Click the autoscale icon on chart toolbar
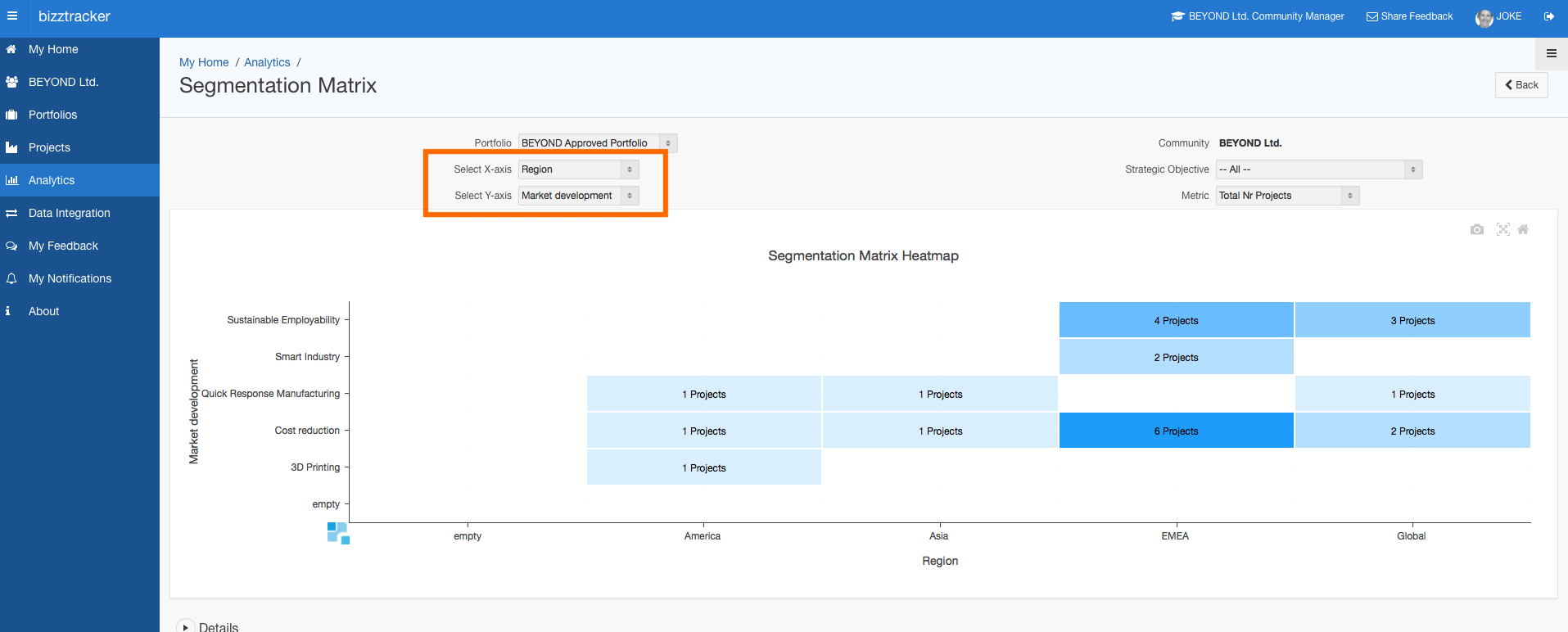The height and width of the screenshot is (632, 1568). point(1503,229)
